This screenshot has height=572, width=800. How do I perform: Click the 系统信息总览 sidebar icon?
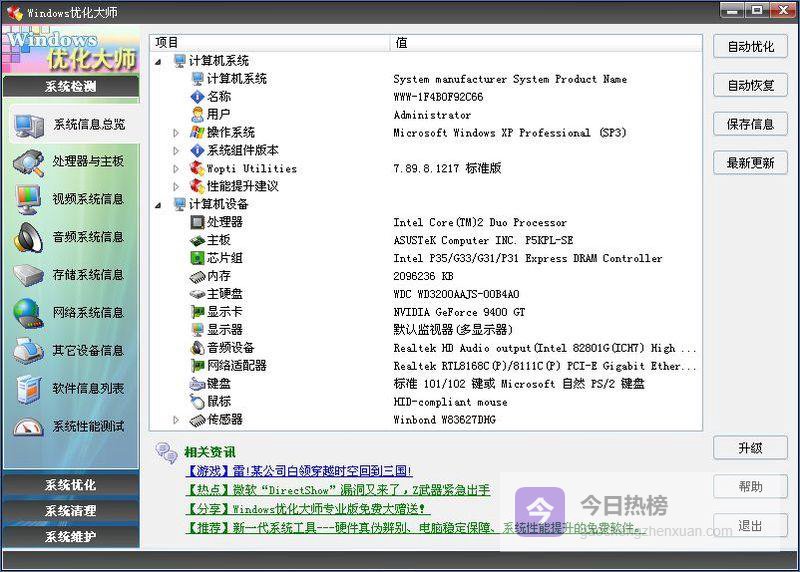coord(28,125)
